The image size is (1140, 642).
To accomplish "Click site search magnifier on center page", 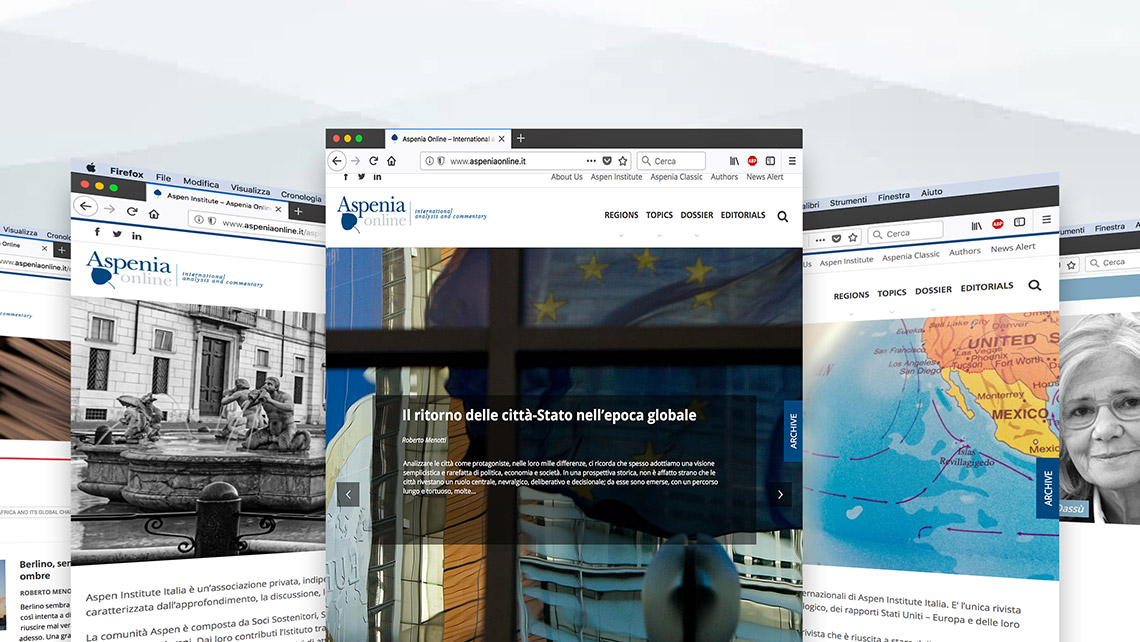I will [782, 216].
